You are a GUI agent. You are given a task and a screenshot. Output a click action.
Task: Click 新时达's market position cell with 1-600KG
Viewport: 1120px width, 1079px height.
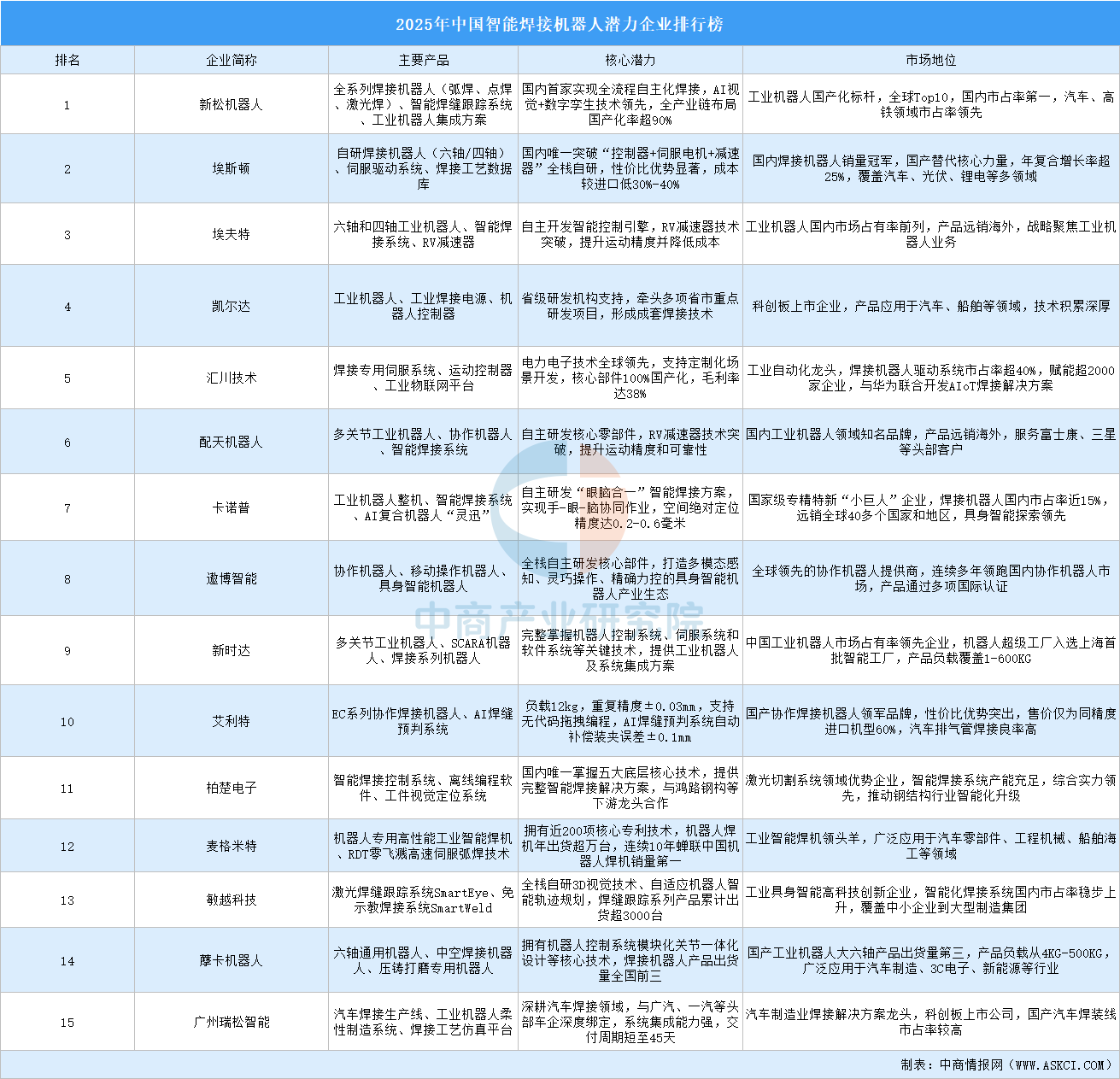(x=931, y=650)
